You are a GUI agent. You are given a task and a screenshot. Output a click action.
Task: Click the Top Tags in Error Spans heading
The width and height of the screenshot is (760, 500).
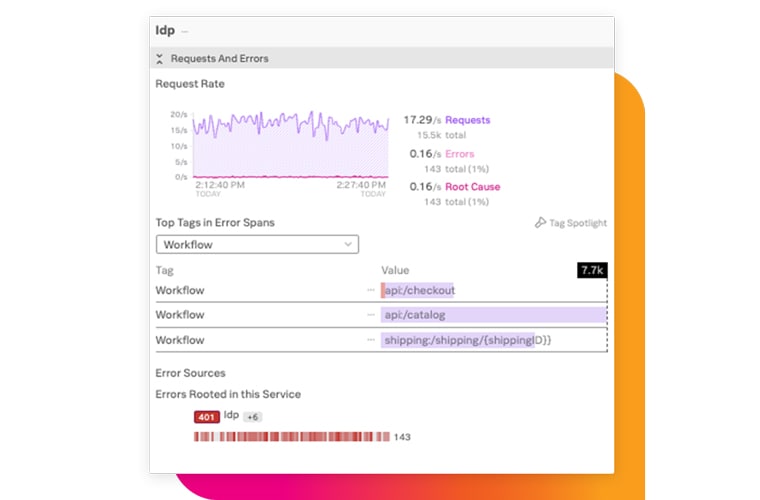(x=215, y=222)
